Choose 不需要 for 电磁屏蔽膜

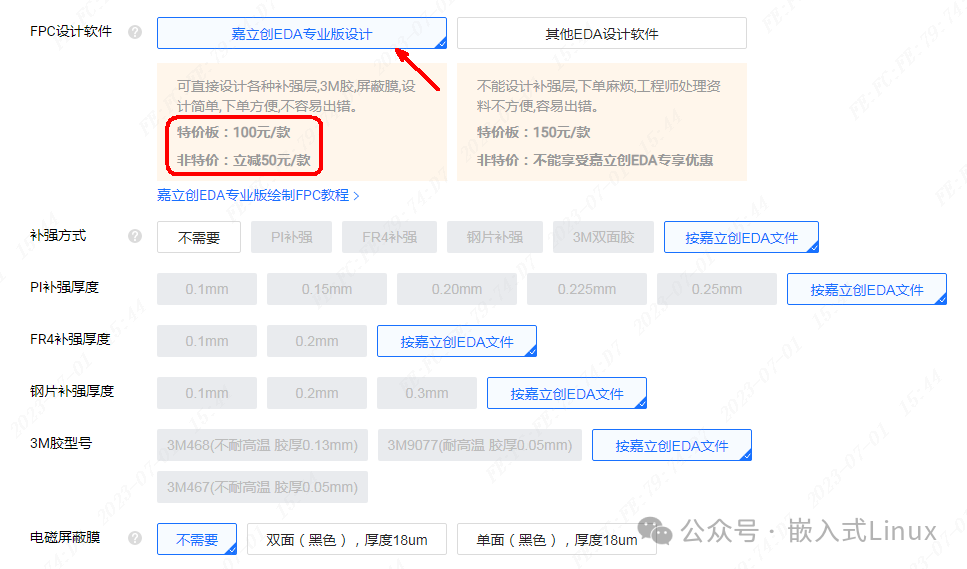(x=197, y=539)
